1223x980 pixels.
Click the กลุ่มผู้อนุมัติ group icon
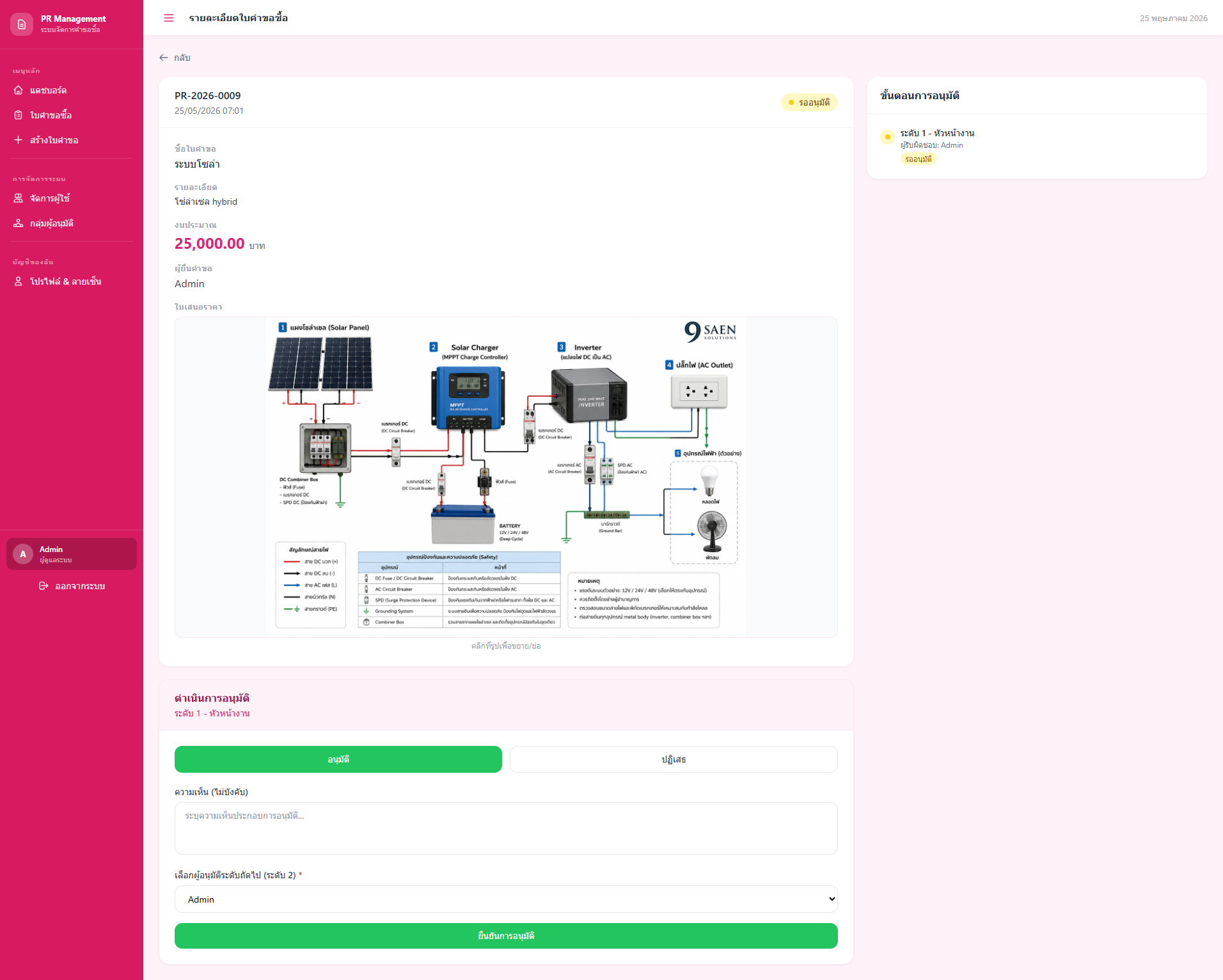19,223
